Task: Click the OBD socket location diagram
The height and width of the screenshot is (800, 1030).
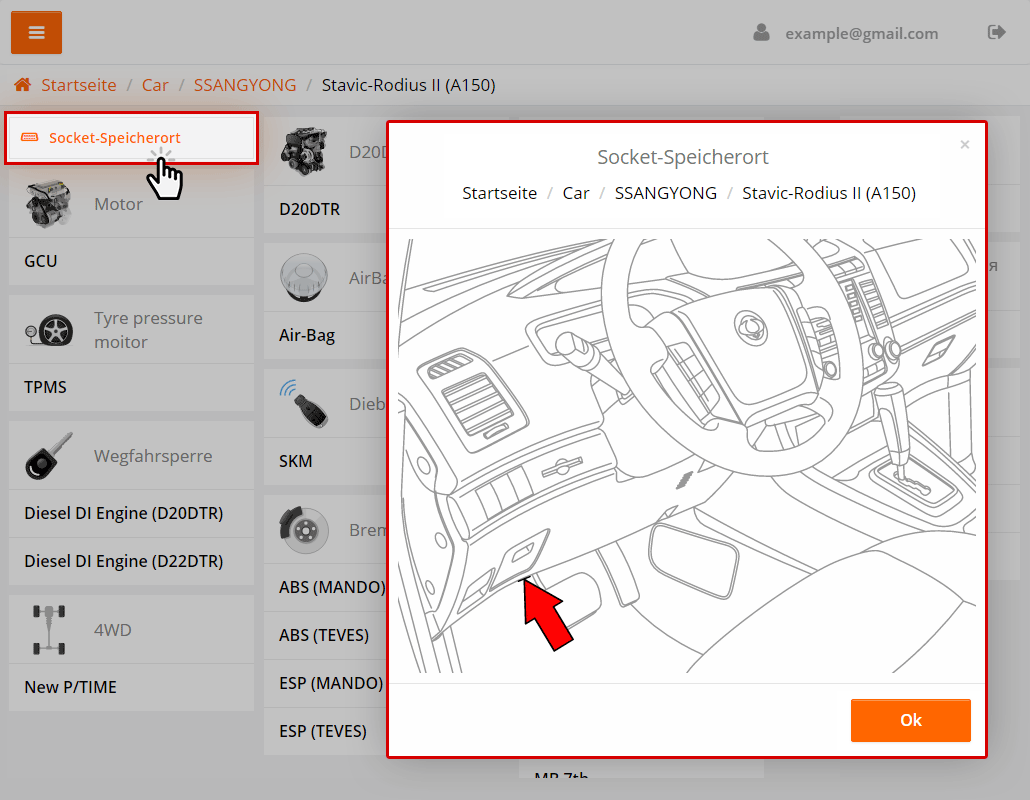Action: pos(687,456)
